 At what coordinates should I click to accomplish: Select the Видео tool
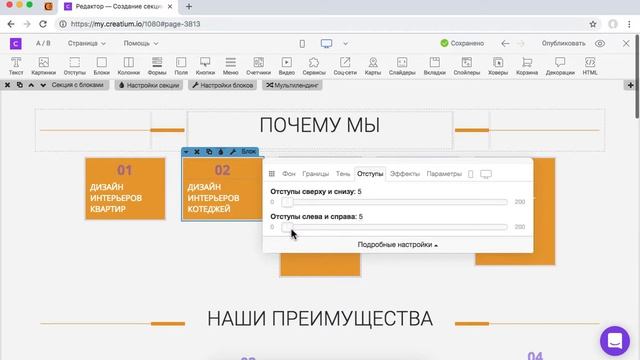pos(287,66)
